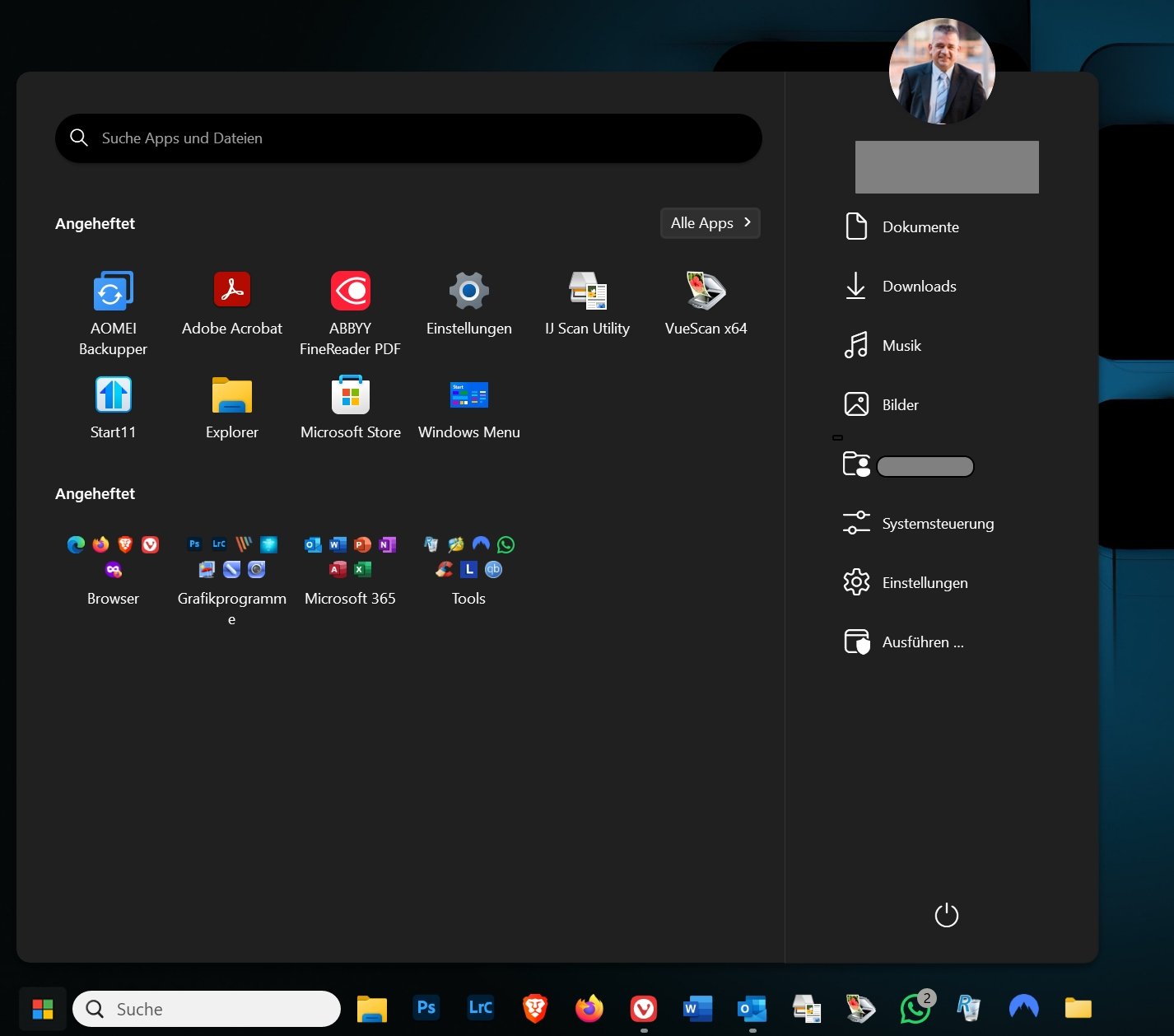Open pinned Einstellungen gear app
This screenshot has height=1036, width=1174.
[x=468, y=303]
